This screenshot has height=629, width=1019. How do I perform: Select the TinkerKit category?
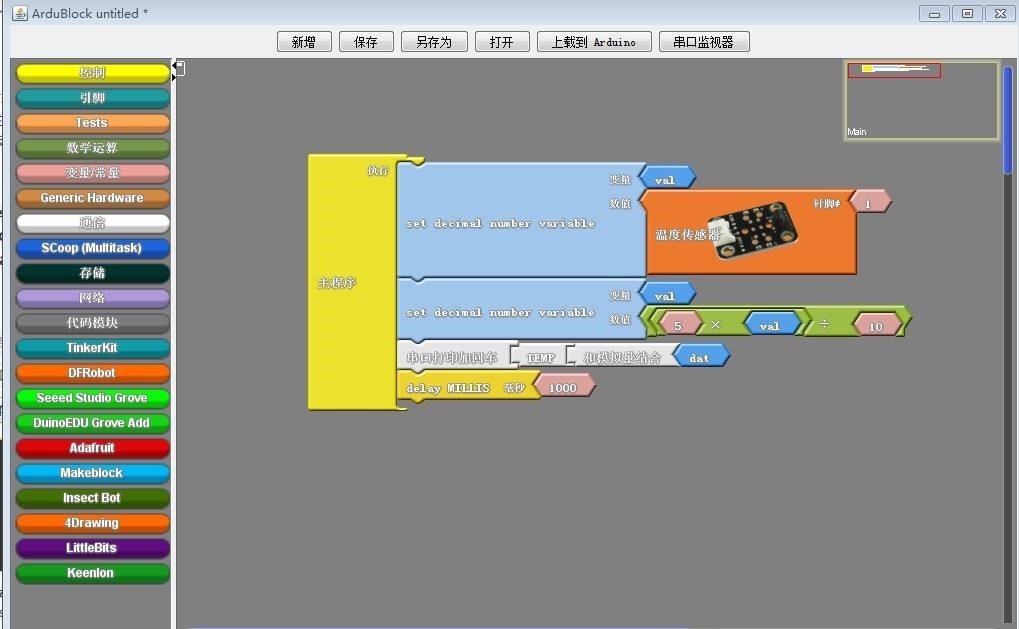(92, 348)
